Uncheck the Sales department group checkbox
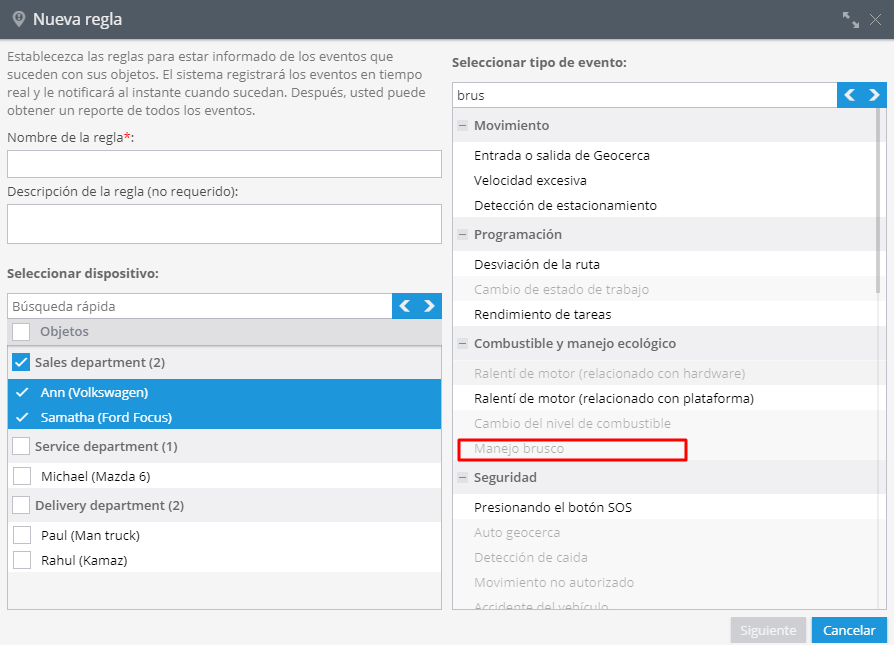 tap(21, 362)
